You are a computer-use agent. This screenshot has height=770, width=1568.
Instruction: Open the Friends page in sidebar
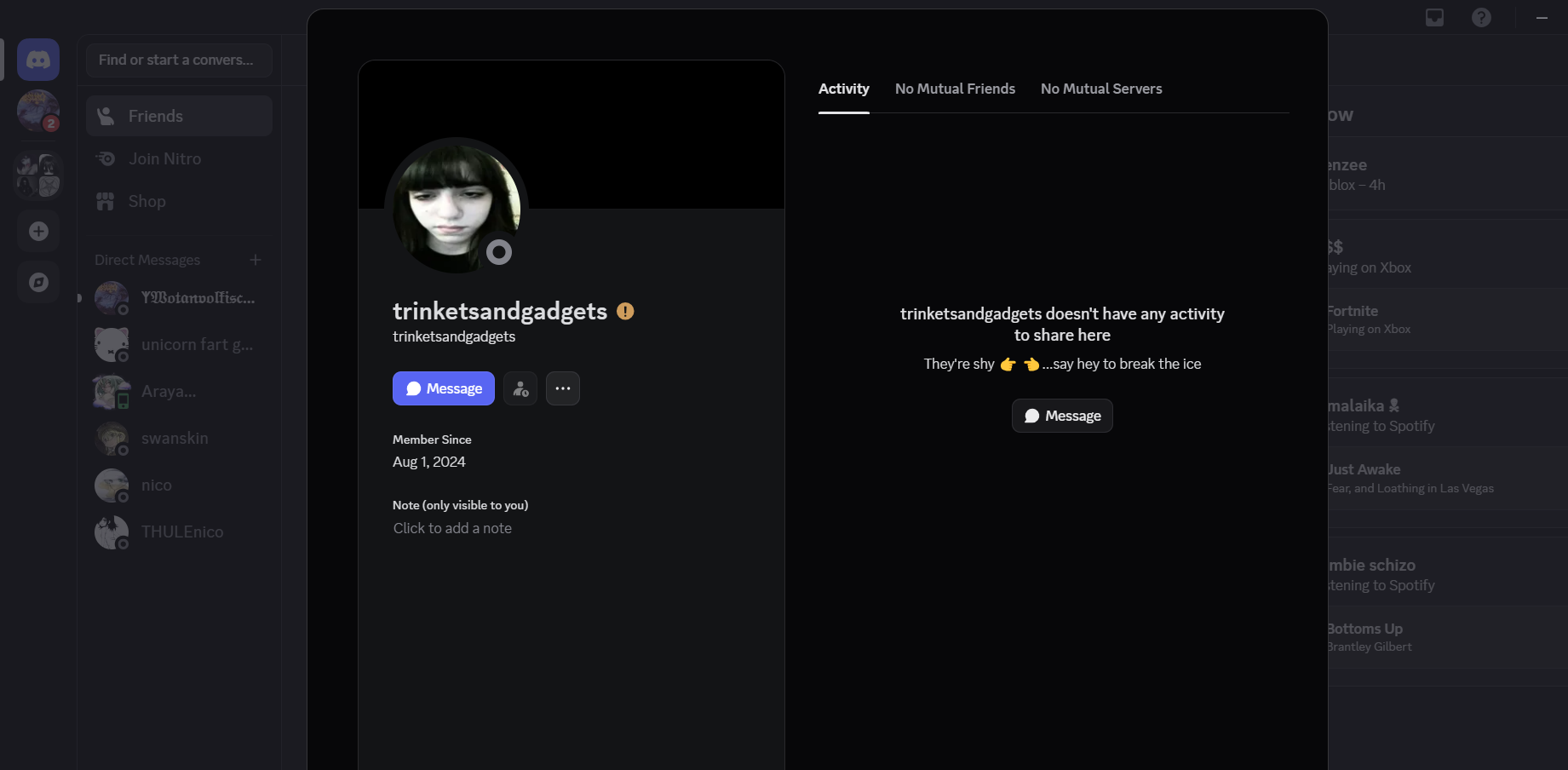(x=179, y=116)
